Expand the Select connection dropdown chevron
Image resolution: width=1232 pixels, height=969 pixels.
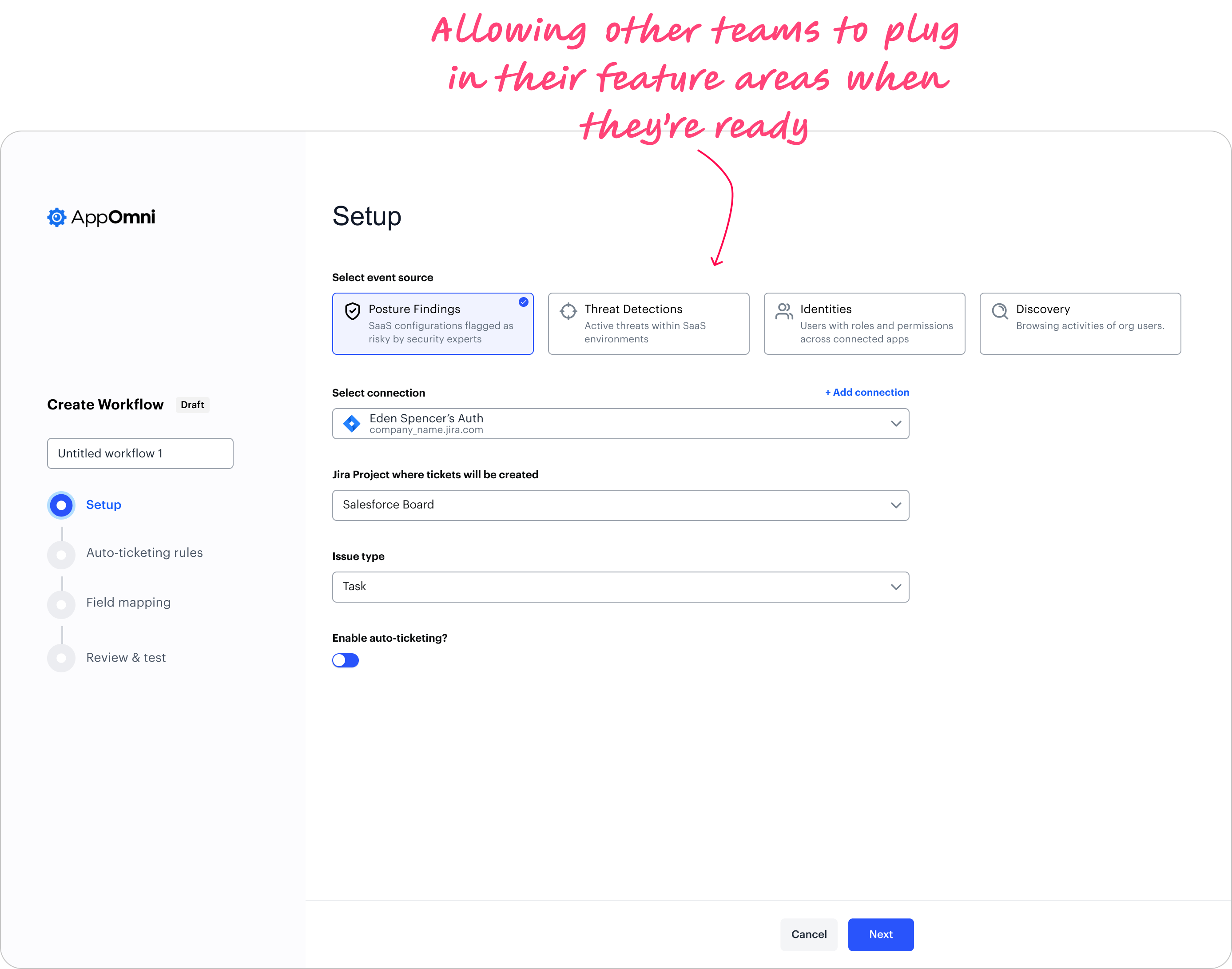point(896,423)
